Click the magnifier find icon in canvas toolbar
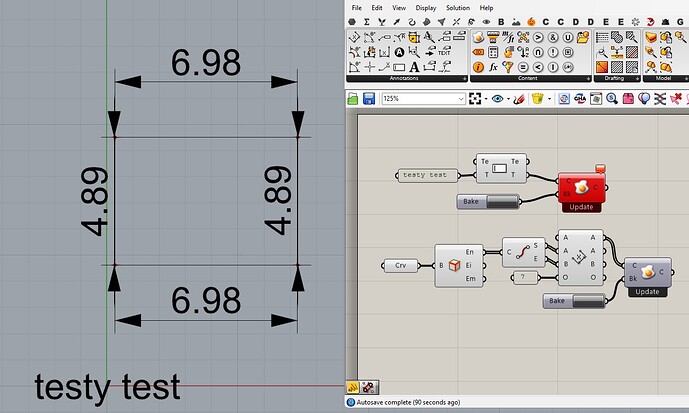 click(612, 98)
